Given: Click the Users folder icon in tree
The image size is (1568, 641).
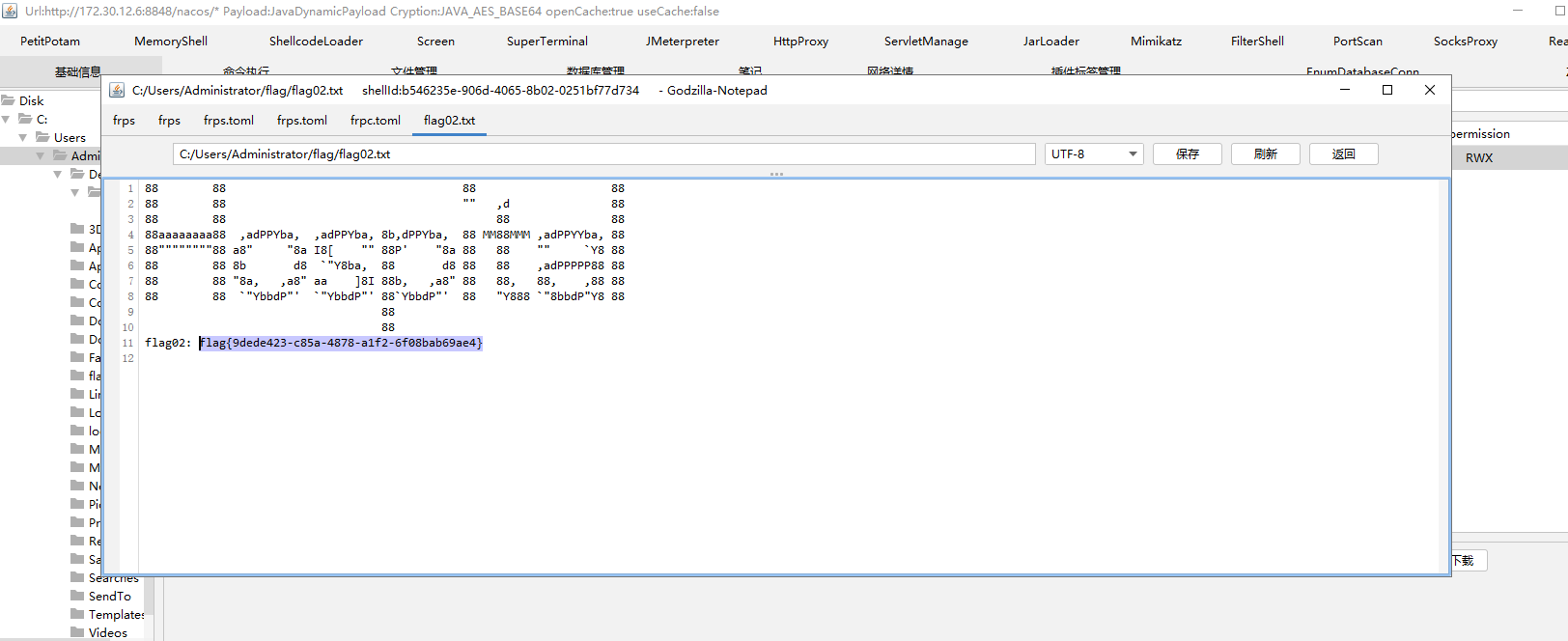Looking at the screenshot, I should 42,137.
